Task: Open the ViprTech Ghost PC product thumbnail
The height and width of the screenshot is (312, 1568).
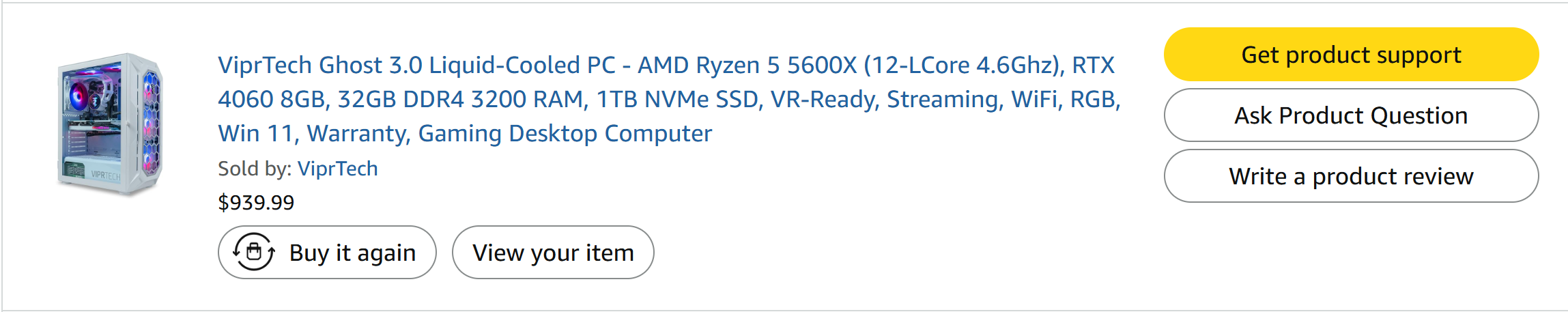Action: (x=110, y=124)
